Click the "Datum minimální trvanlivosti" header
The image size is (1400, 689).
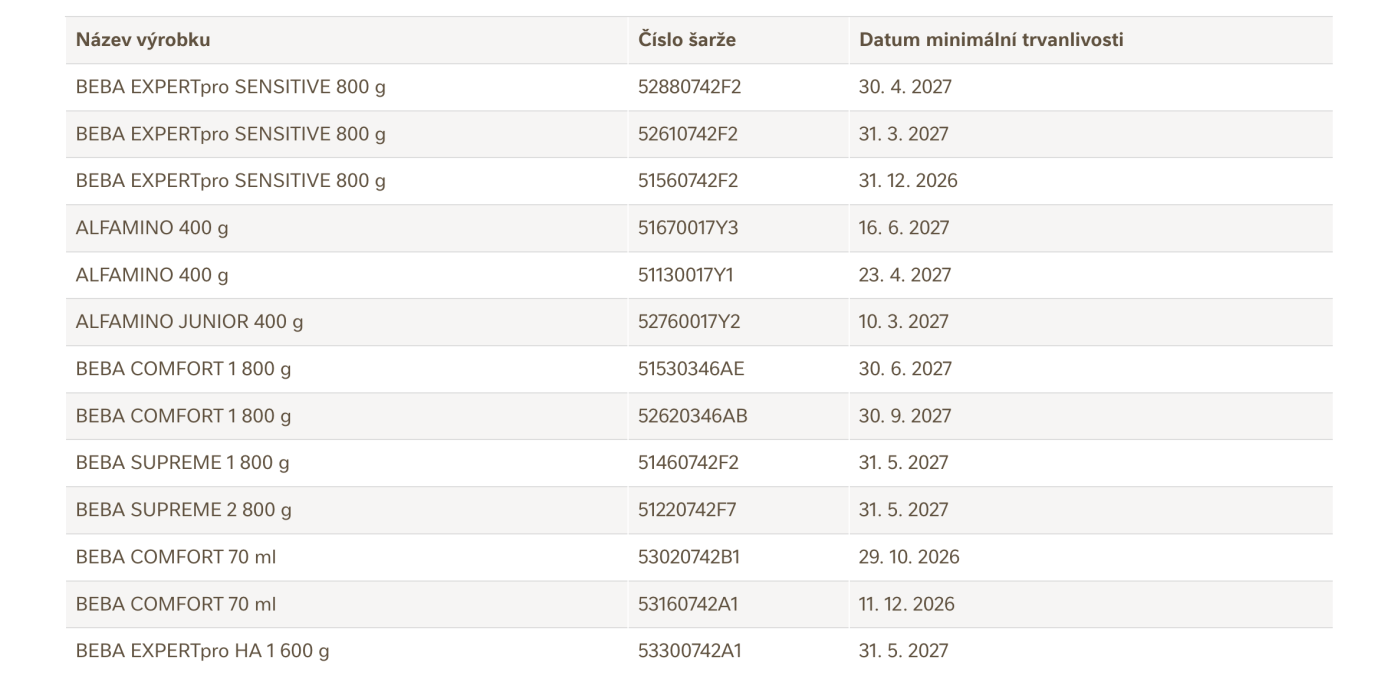[991, 40]
